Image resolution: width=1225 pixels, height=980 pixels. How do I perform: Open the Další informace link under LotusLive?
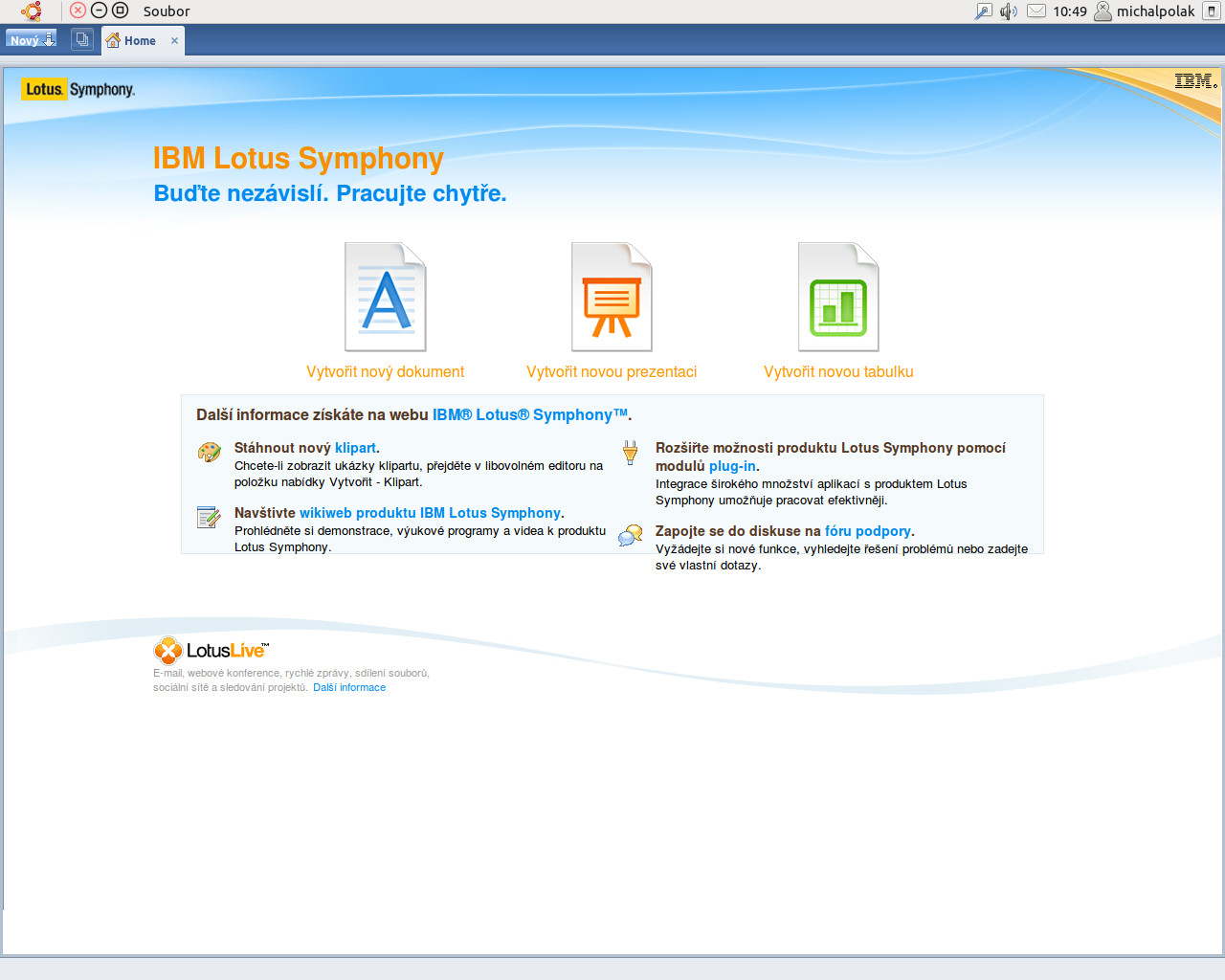point(349,687)
